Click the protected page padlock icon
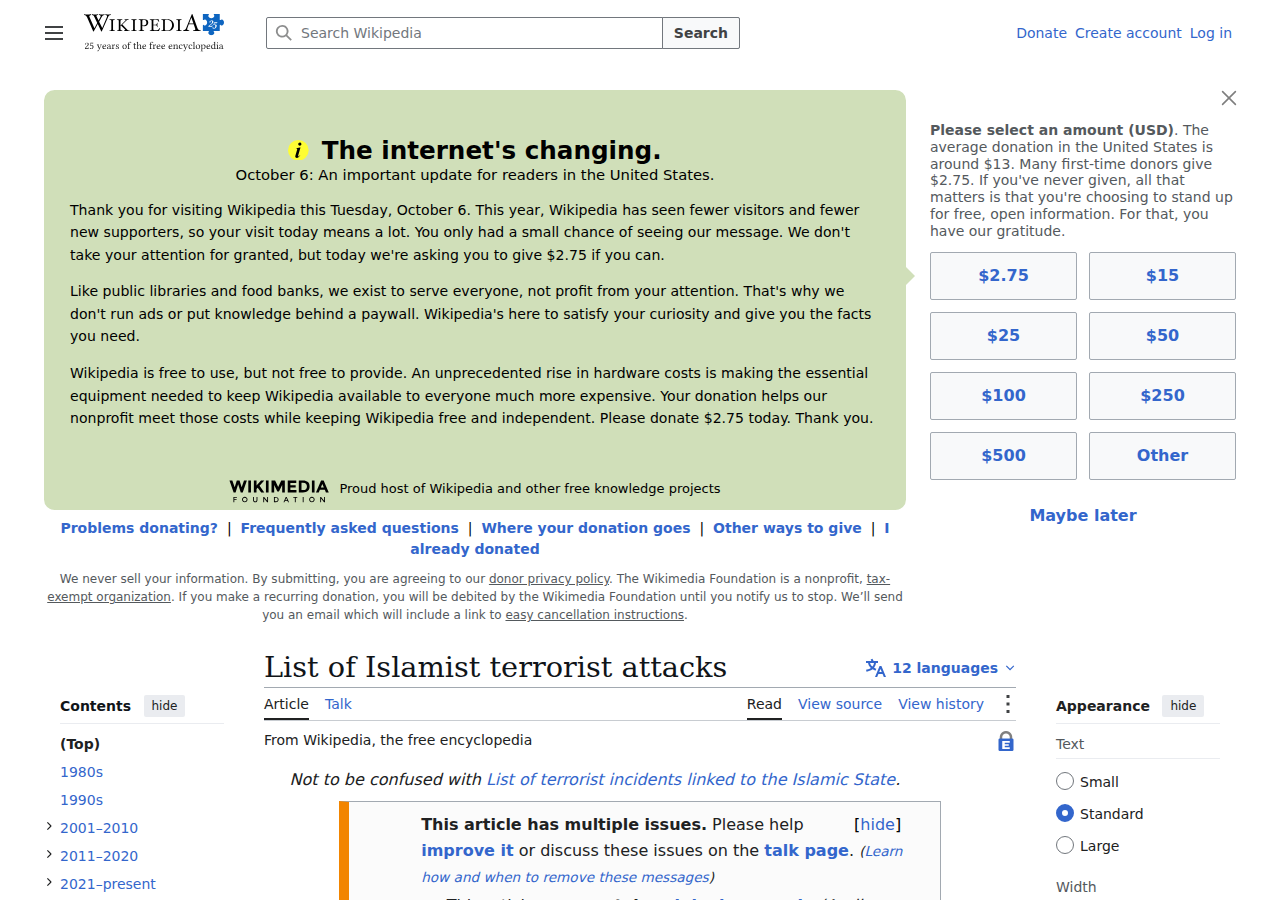The width and height of the screenshot is (1280, 900). coord(1006,741)
